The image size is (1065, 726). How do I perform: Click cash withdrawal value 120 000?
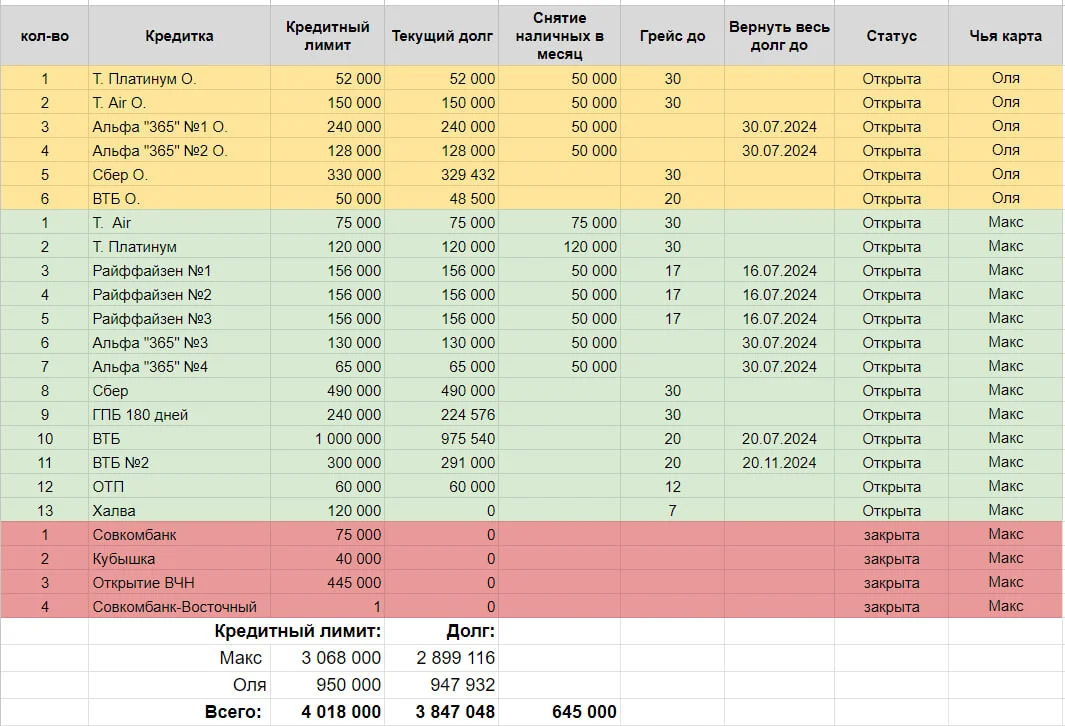[559, 247]
